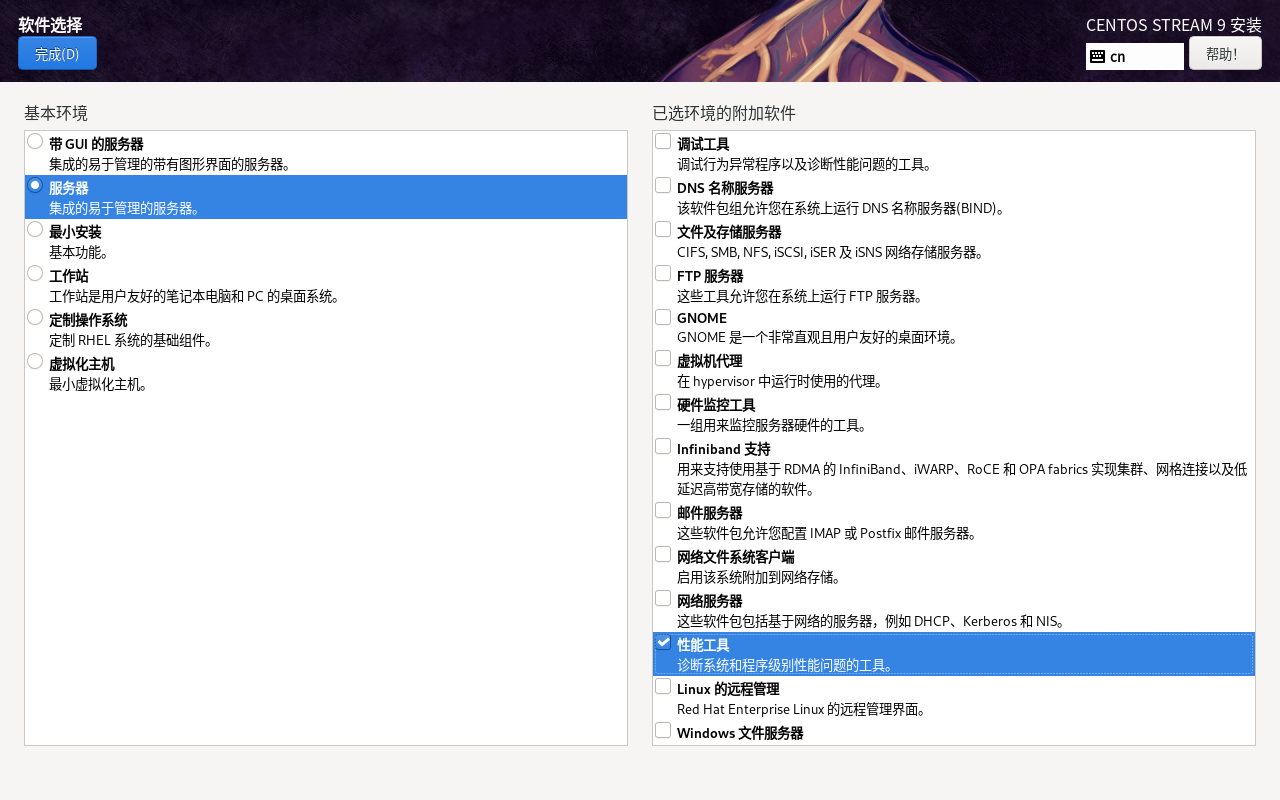Click the text 定制 RHEL 系统的基础组件。
1280x800 pixels.
click(132, 340)
